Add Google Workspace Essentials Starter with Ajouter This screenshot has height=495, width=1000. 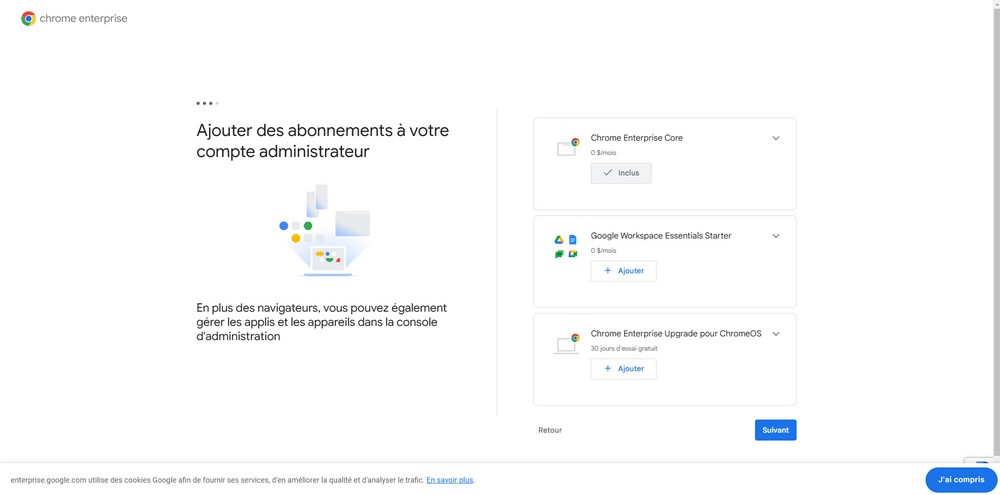click(623, 271)
